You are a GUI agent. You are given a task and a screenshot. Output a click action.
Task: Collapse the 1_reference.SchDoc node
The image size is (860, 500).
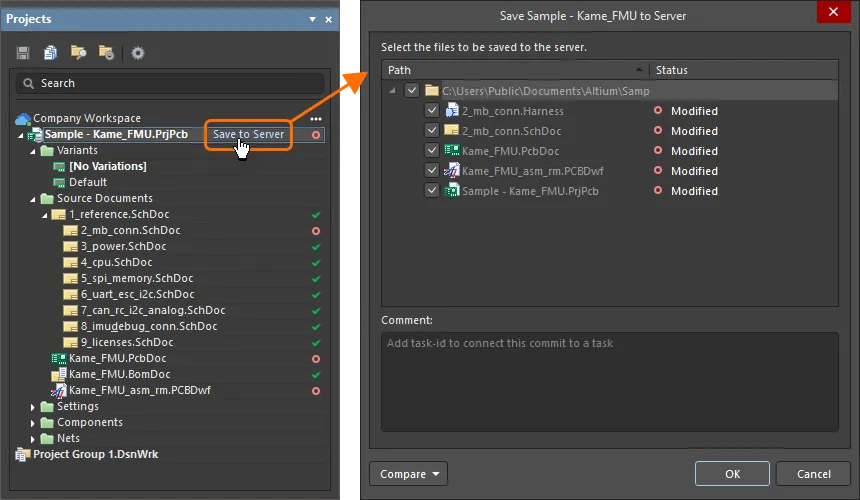click(45, 215)
